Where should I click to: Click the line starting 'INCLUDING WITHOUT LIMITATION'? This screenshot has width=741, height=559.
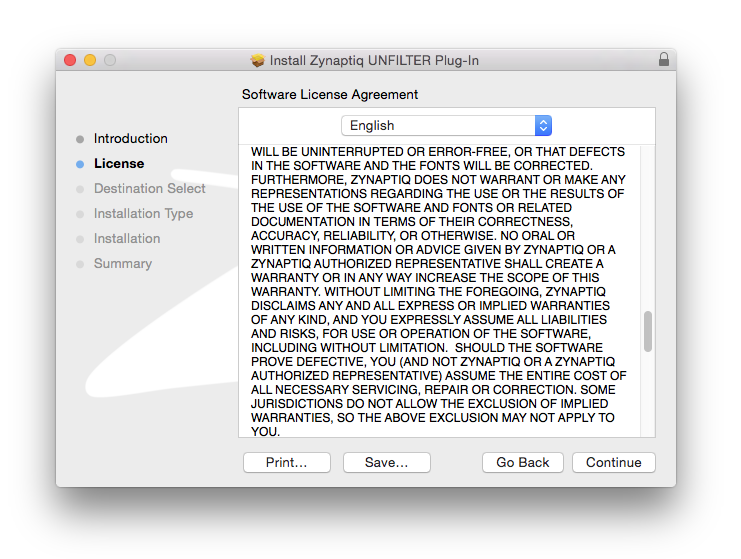pos(427,348)
